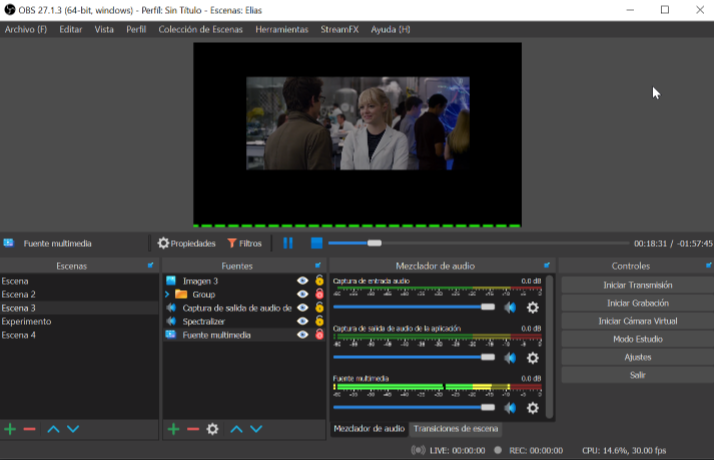Mute Captura de entrada audio speaker
Screen dimensions: 714x460
pos(510,307)
